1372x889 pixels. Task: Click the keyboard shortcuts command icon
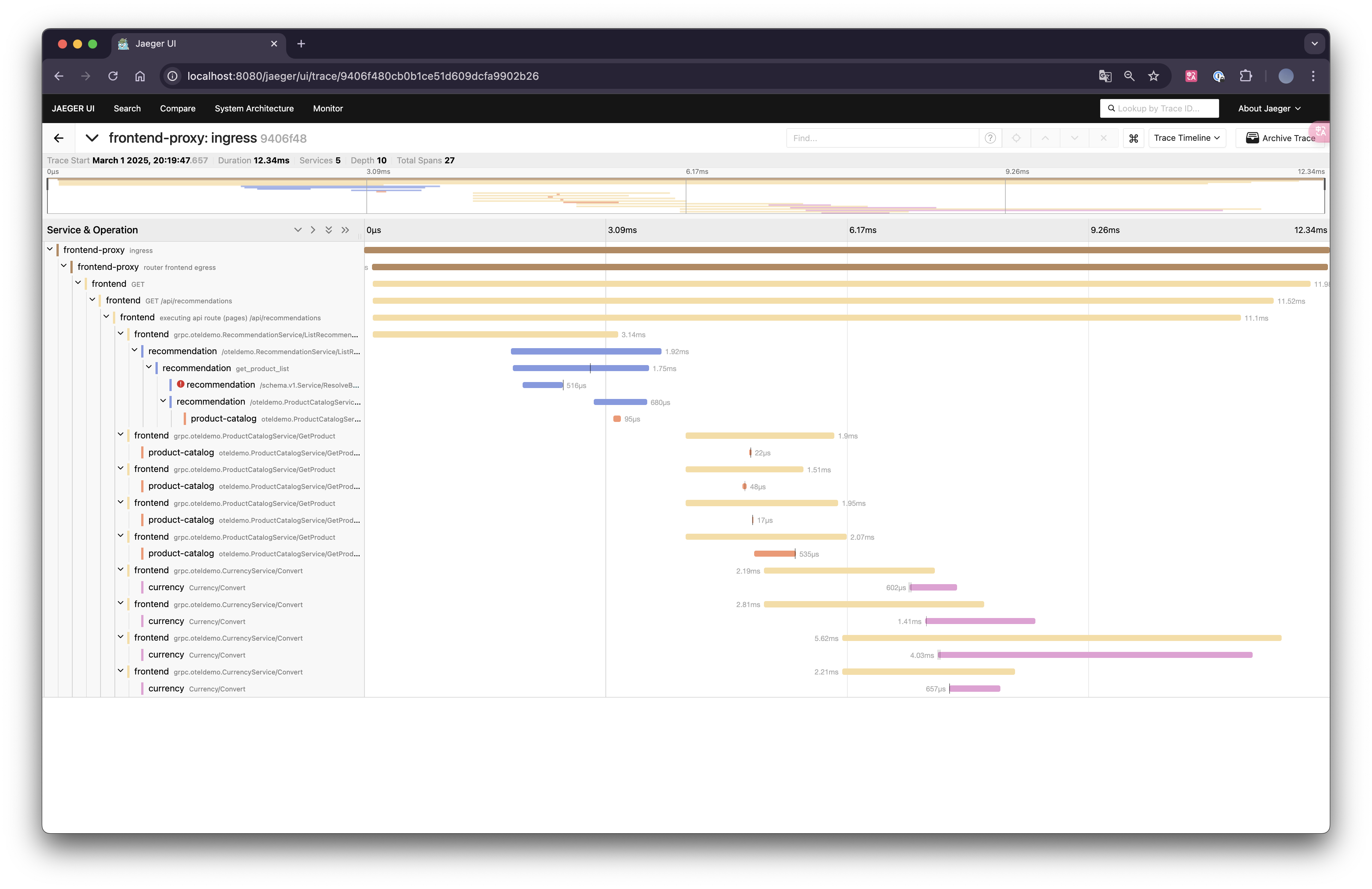(x=1133, y=138)
